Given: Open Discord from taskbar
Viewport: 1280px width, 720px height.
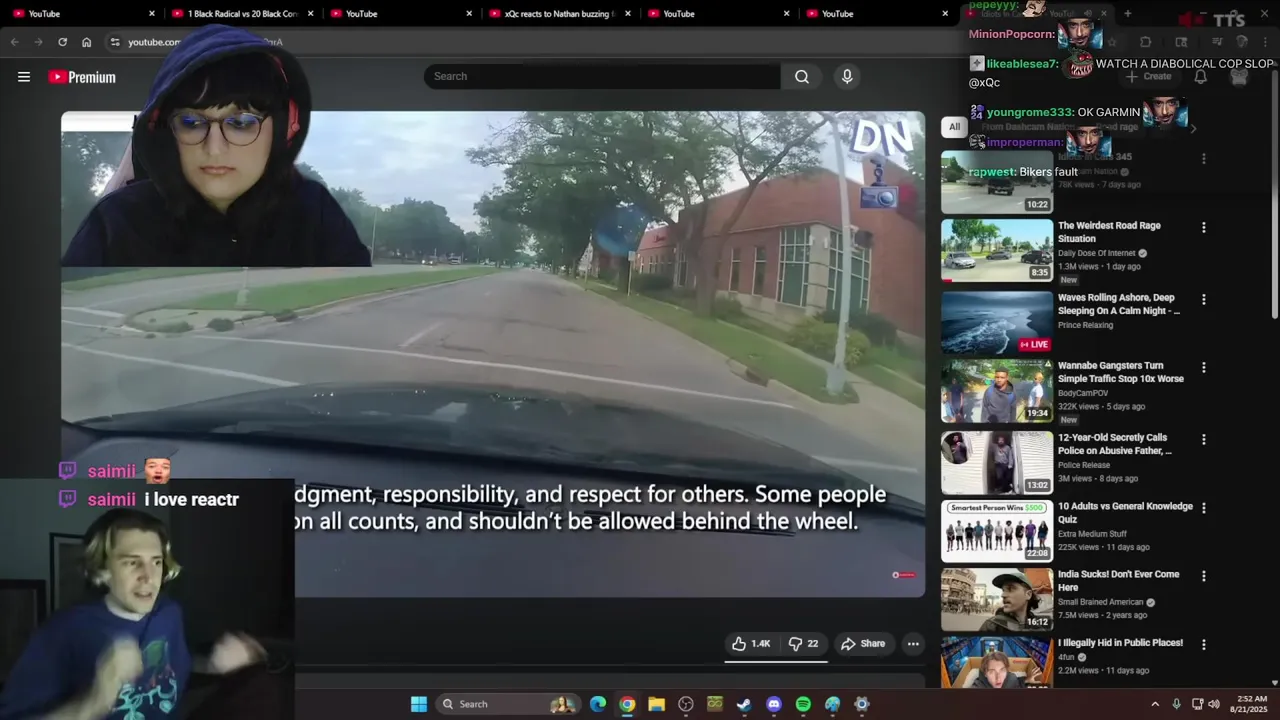Looking at the screenshot, I should 774,704.
